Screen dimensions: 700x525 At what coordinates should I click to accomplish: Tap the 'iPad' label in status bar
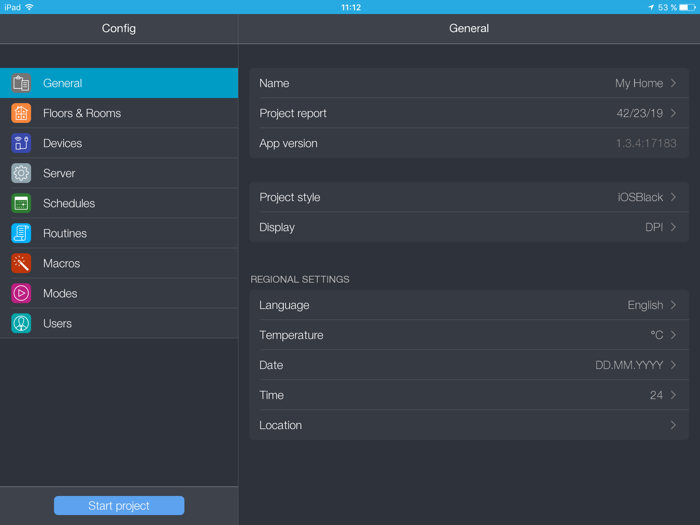coord(12,7)
